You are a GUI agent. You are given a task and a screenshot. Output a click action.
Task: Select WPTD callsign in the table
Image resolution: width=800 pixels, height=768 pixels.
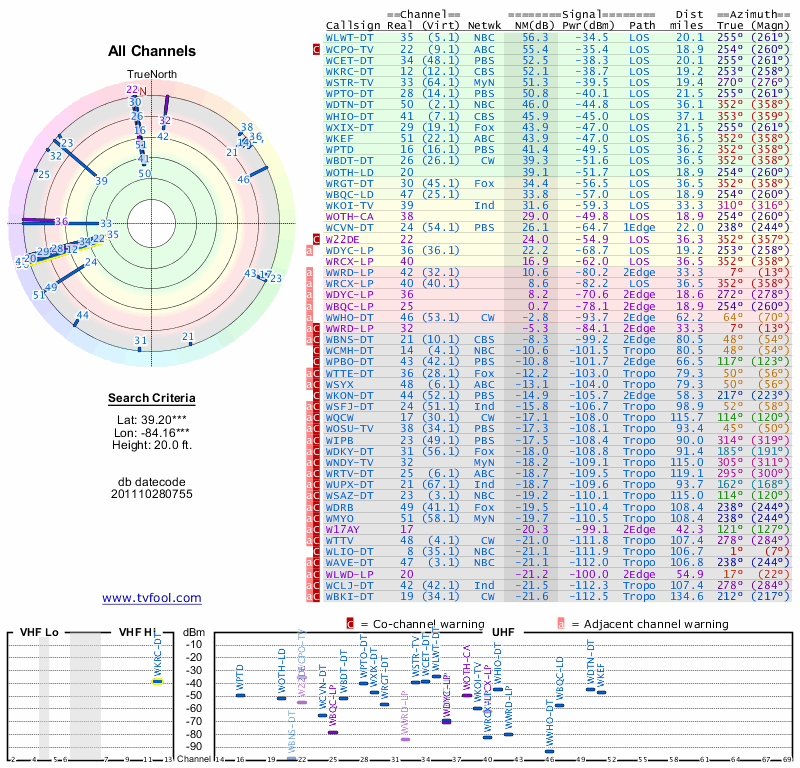click(339, 150)
